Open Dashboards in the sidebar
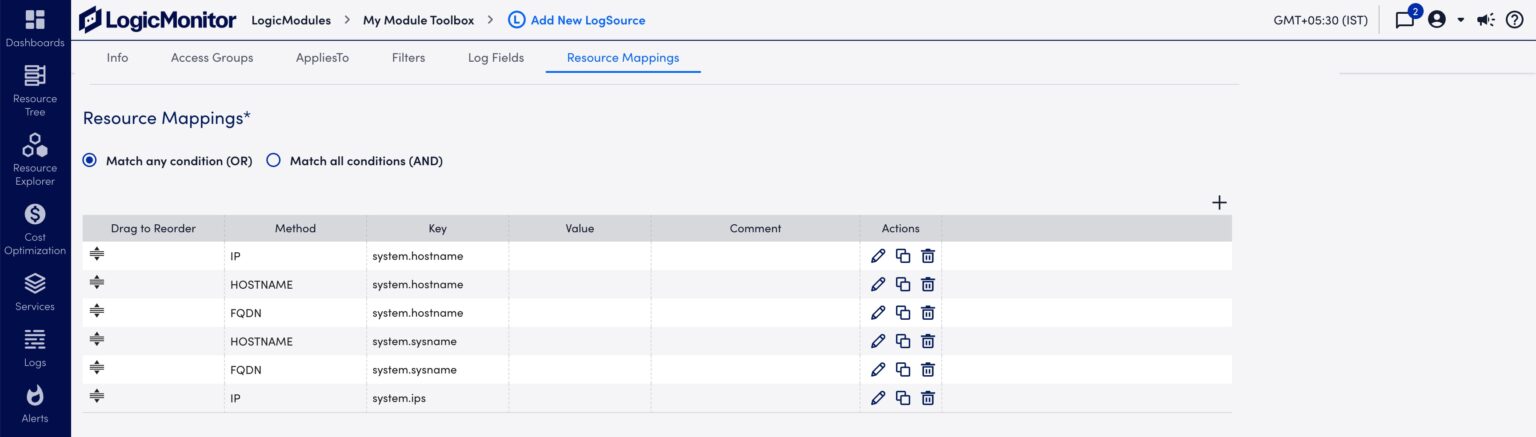 [35, 28]
